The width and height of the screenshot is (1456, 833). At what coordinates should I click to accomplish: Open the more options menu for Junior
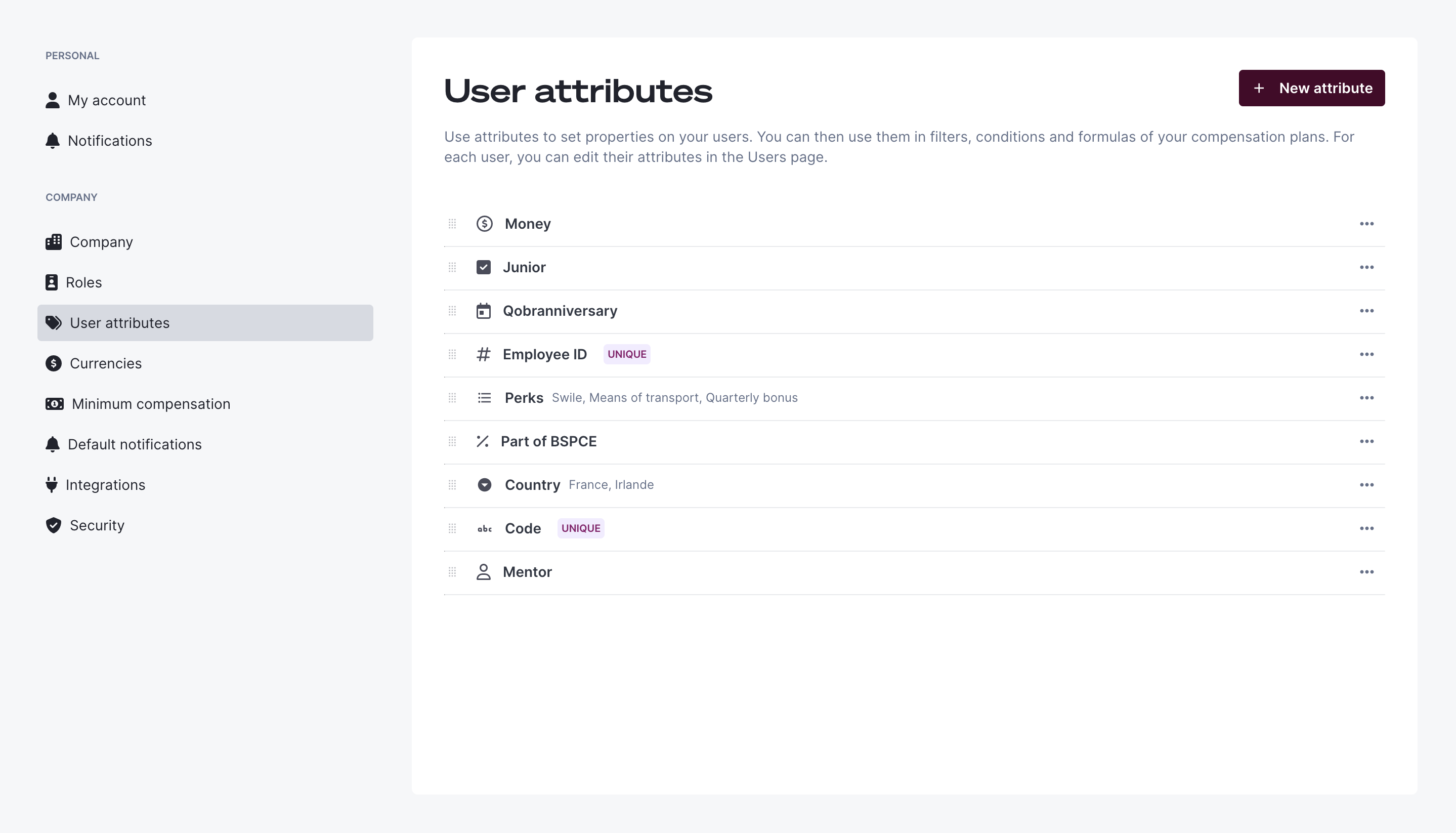tap(1367, 267)
